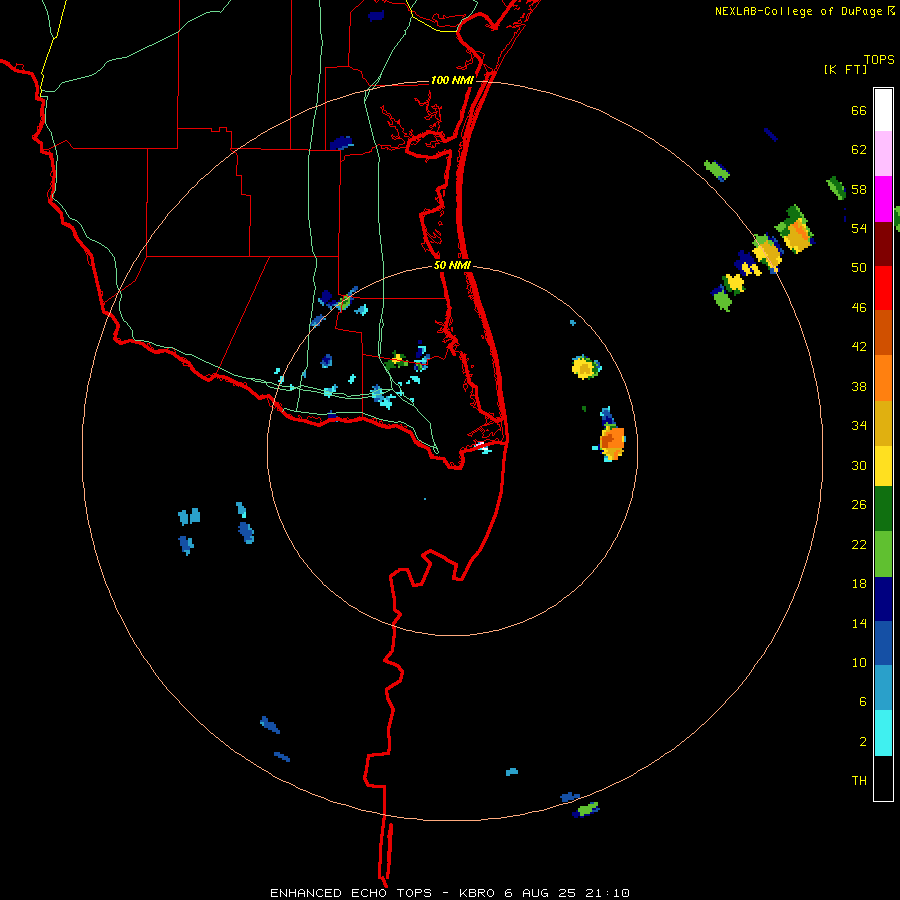900x900 pixels.
Task: Click the light green legend swatch
Action: pos(883,554)
